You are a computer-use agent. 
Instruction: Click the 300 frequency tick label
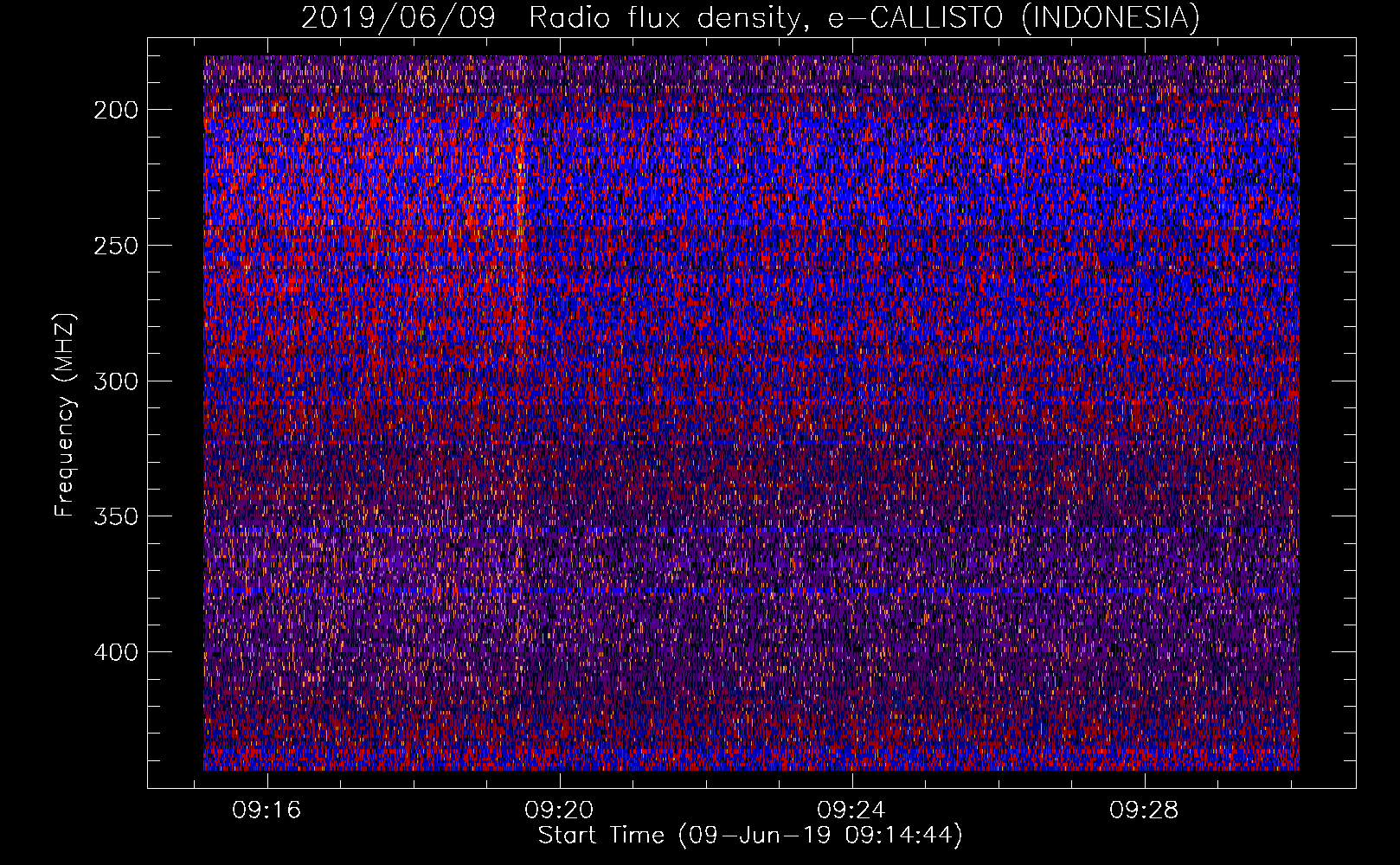click(x=116, y=381)
